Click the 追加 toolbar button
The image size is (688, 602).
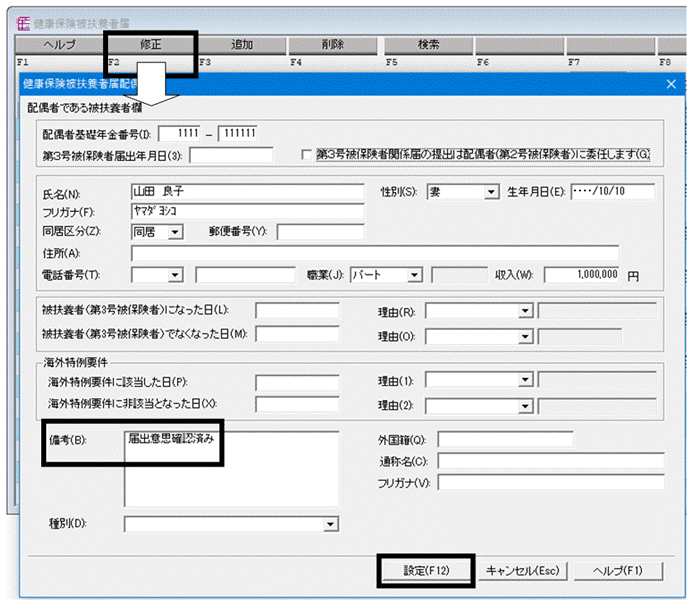tap(242, 45)
